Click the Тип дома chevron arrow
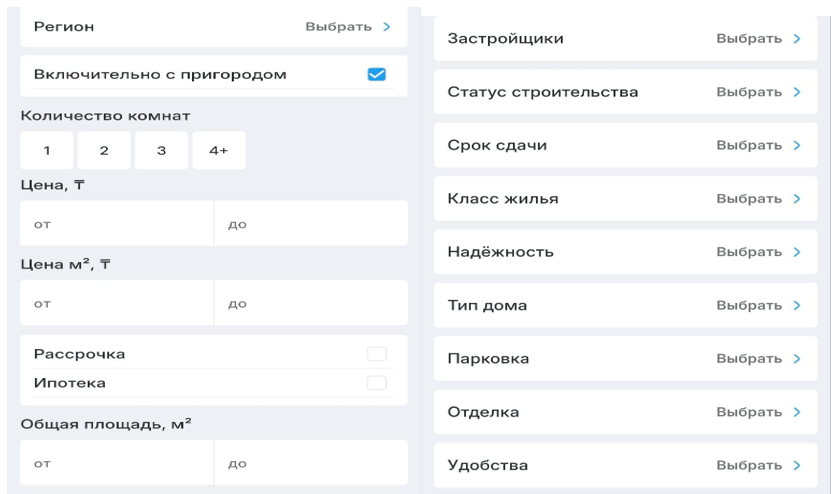This screenshot has height=494, width=831. coord(797,305)
